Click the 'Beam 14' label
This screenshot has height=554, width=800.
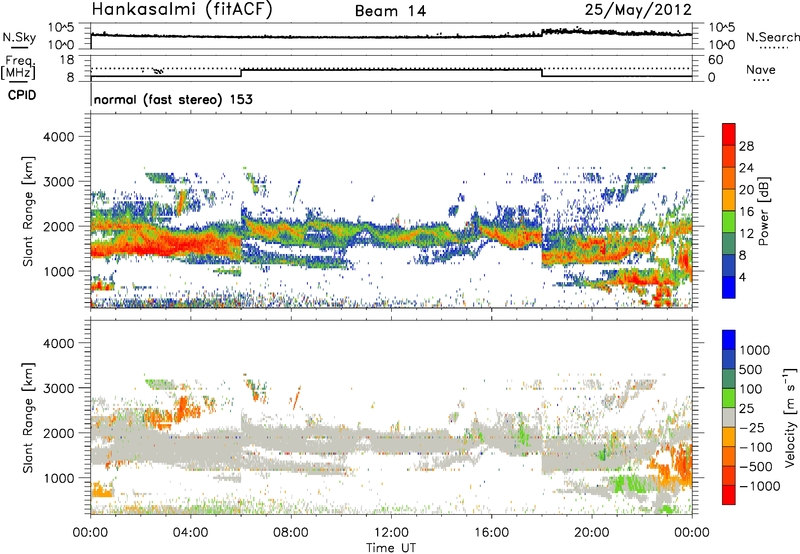(390, 11)
